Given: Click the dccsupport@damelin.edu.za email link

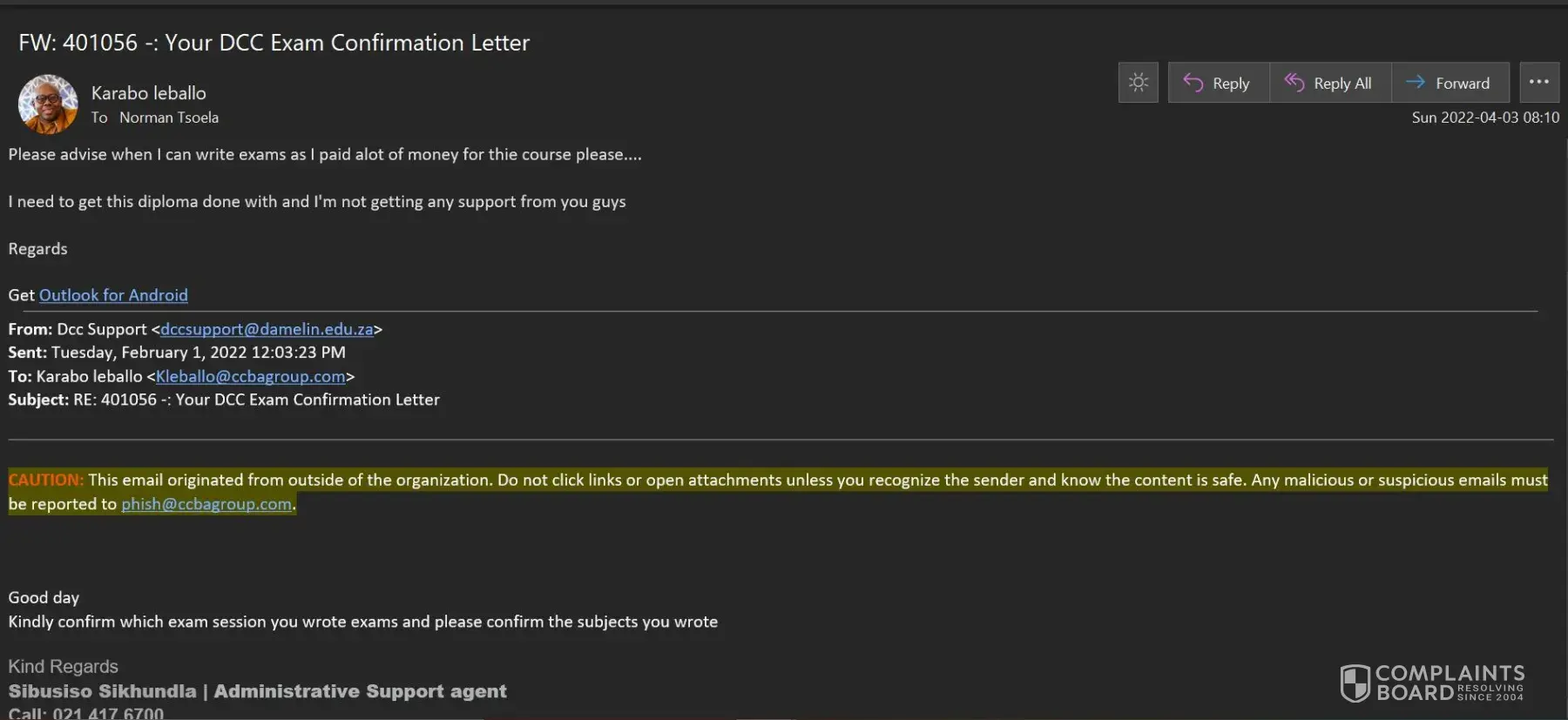Looking at the screenshot, I should 267,329.
